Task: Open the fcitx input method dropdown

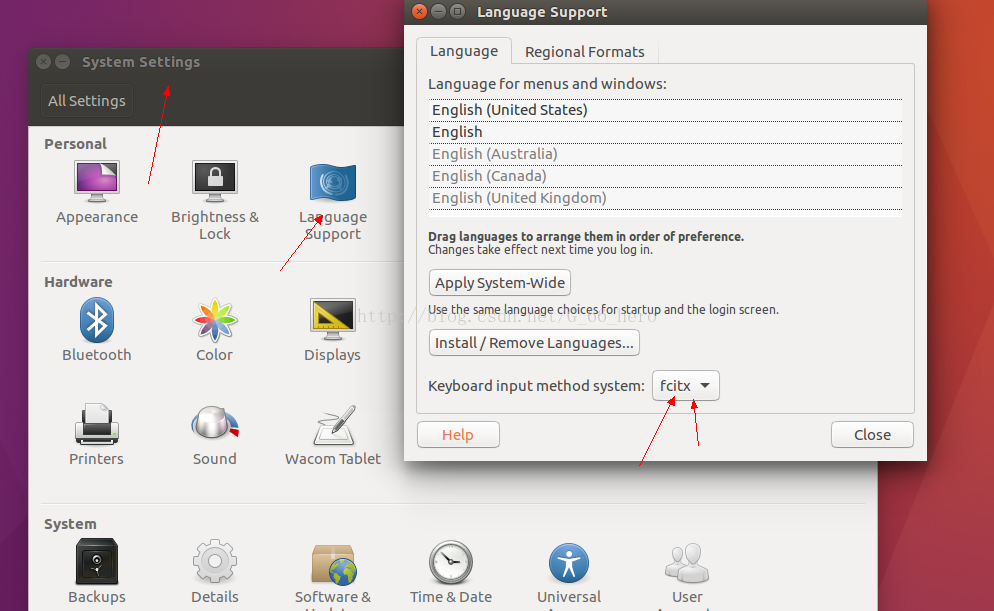Action: pos(685,385)
